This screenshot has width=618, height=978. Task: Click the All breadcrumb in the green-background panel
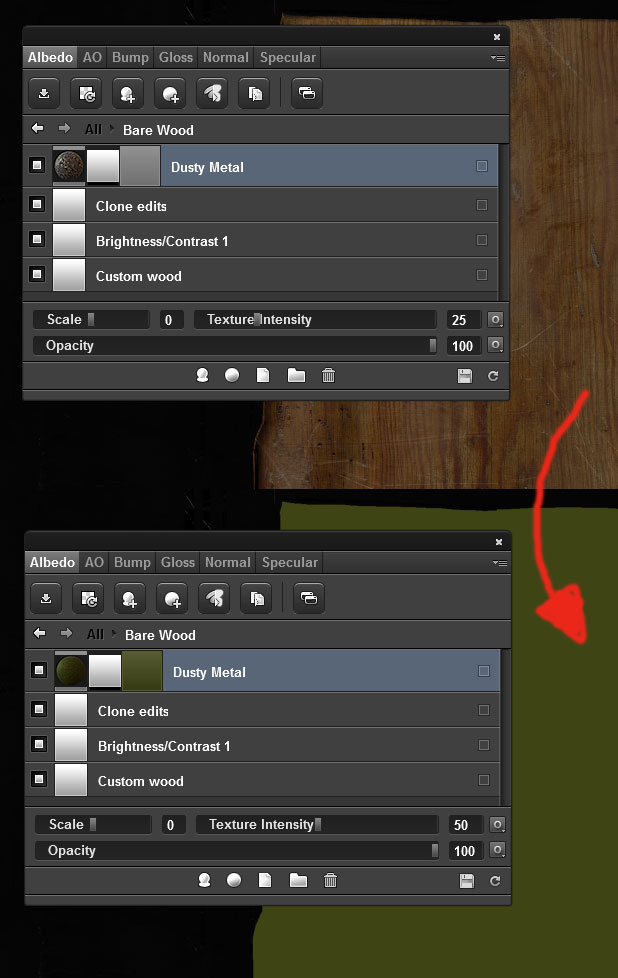pyautogui.click(x=95, y=634)
